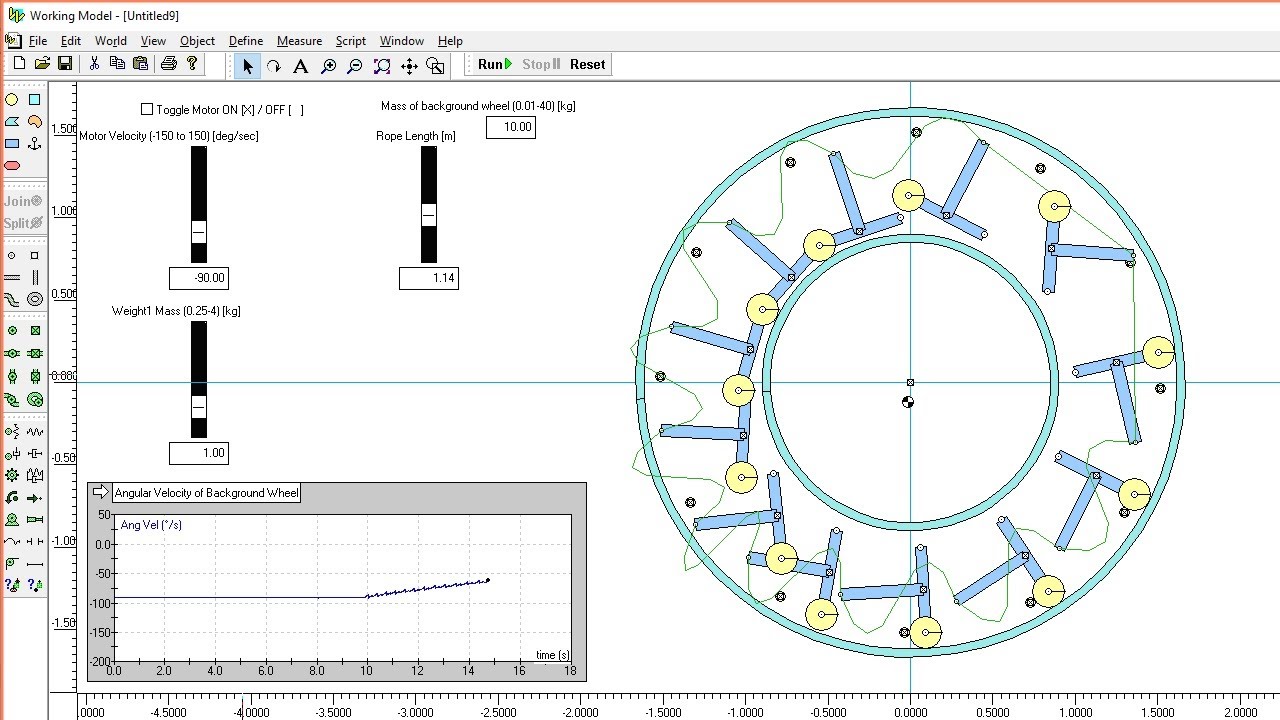Select the Pan move-arrows tool
The height and width of the screenshot is (720, 1280).
(x=409, y=66)
